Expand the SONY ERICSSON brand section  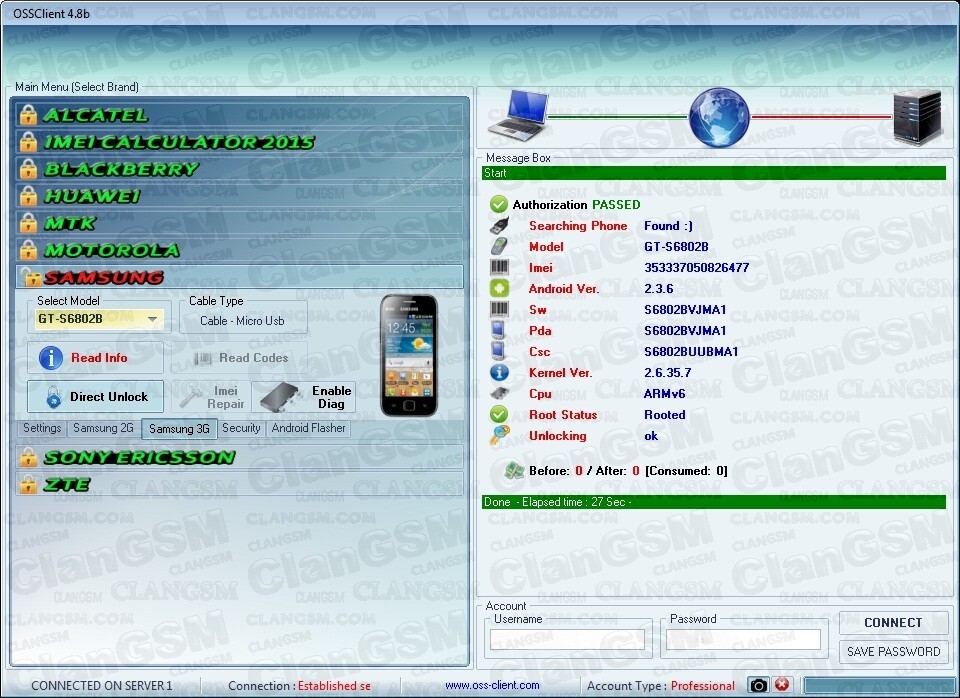[x=239, y=457]
